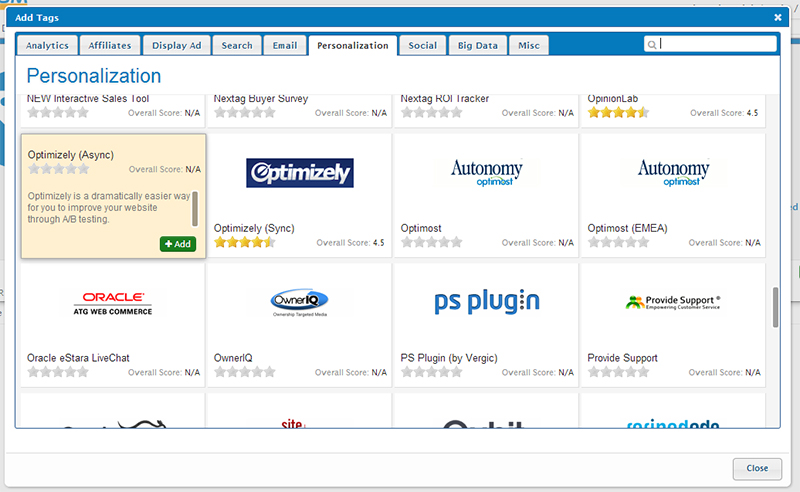
Task: Select the PS Plugin (by Vergic) title
Action: tap(449, 358)
